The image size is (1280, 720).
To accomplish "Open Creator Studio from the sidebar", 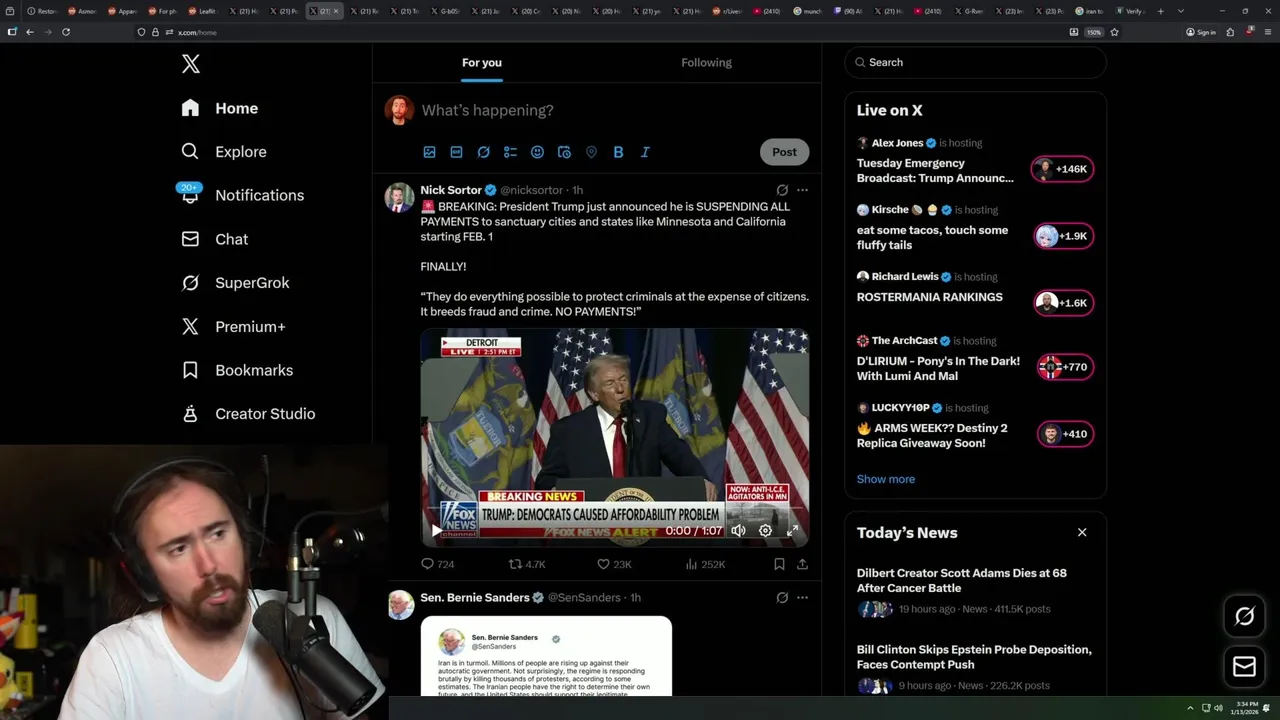I will pyautogui.click(x=248, y=414).
